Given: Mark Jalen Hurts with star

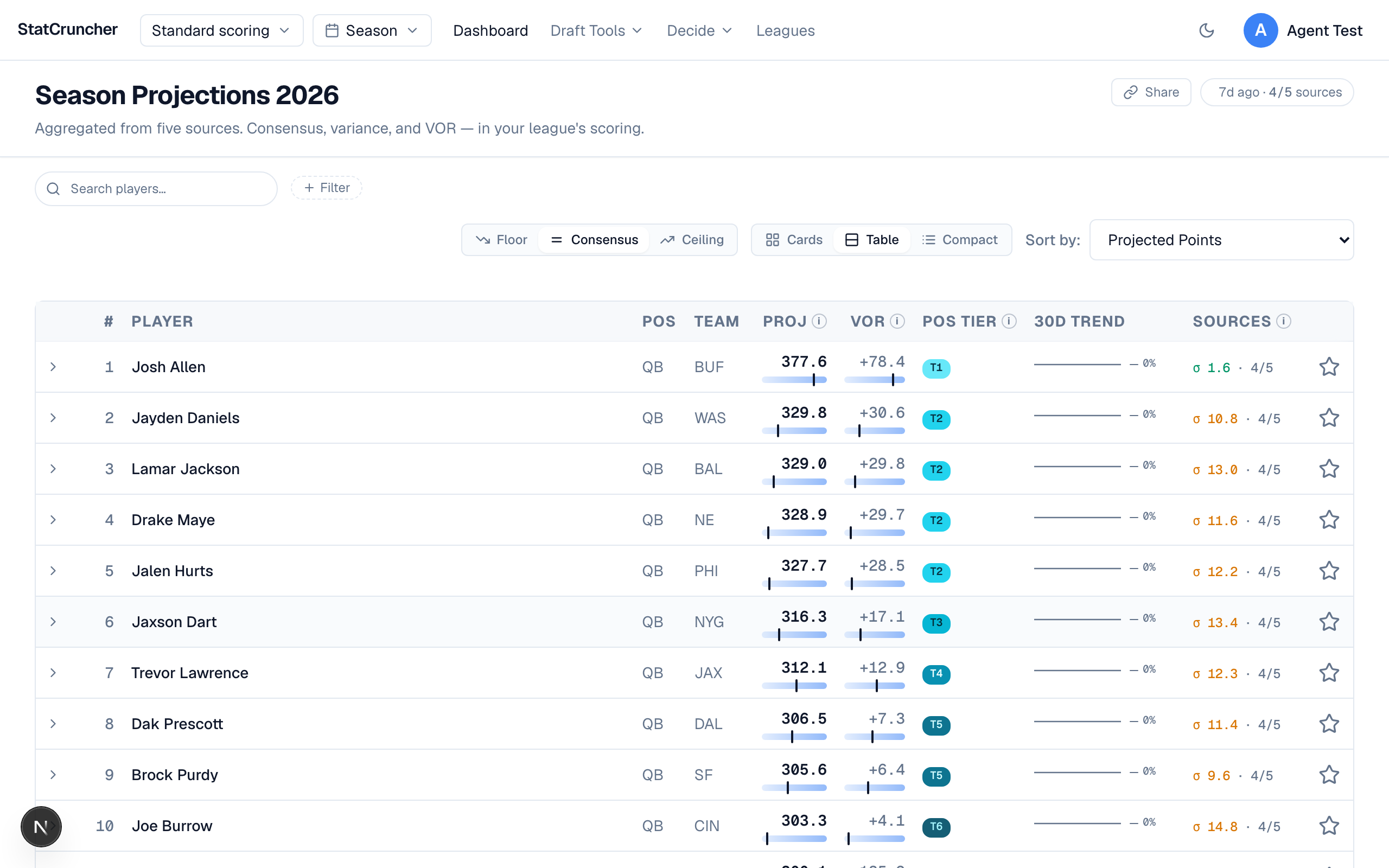Looking at the screenshot, I should [1329, 571].
